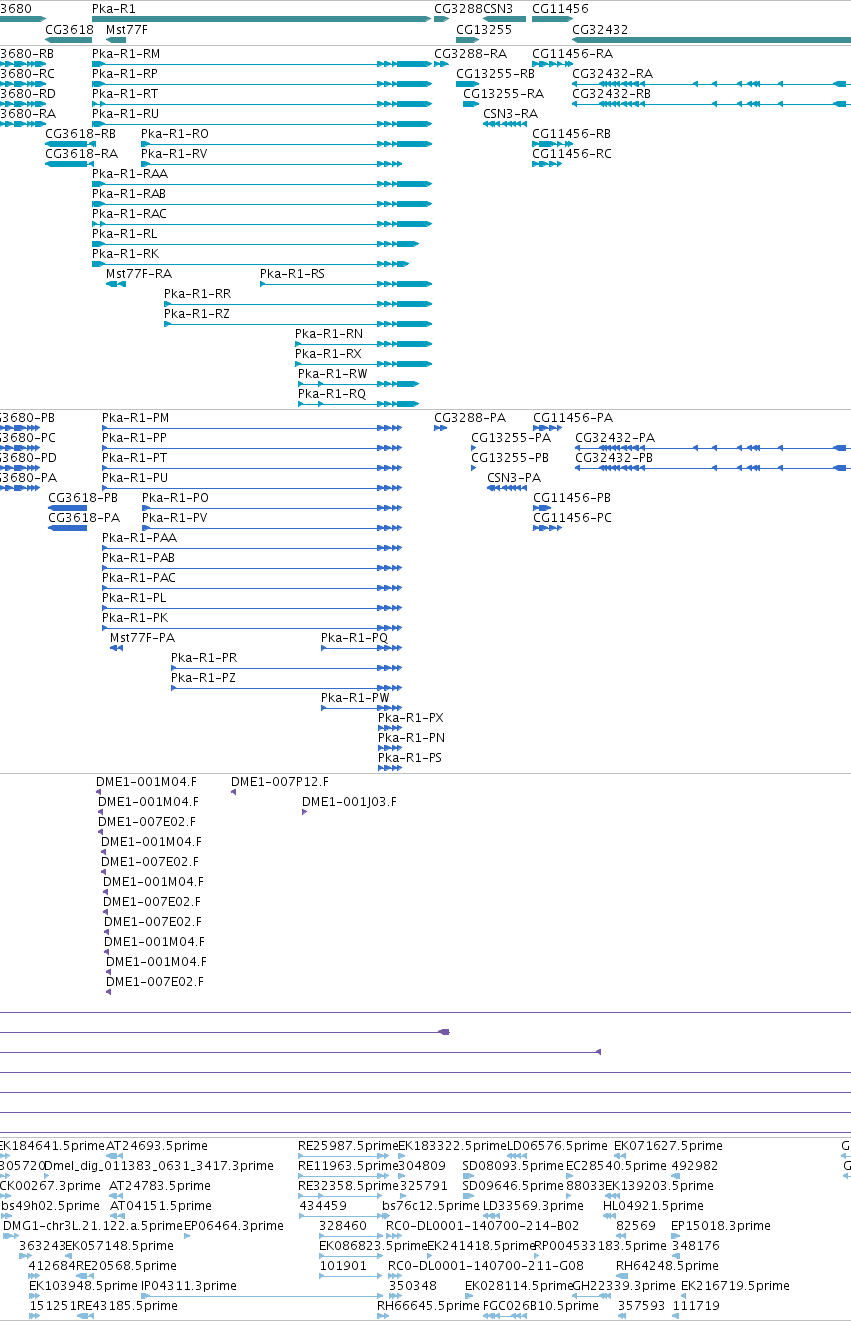Open protein Pka-R1-PAA
The image size is (851, 1321).
pos(139,538)
